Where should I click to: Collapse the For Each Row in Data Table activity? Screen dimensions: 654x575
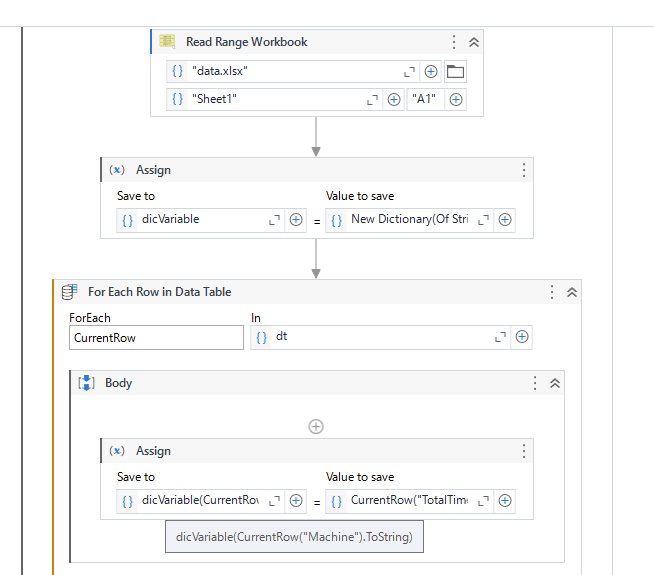click(x=572, y=292)
